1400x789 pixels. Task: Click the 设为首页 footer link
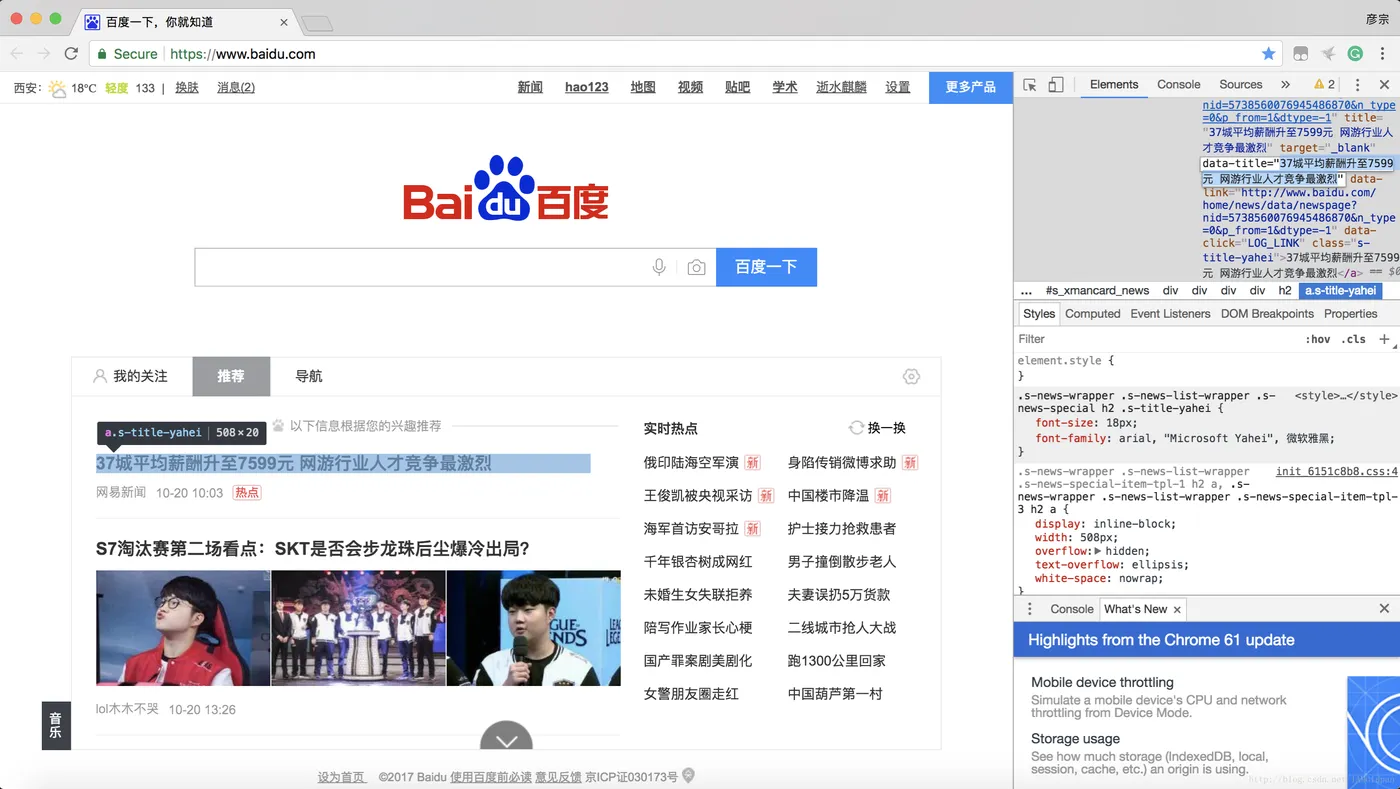pos(341,777)
